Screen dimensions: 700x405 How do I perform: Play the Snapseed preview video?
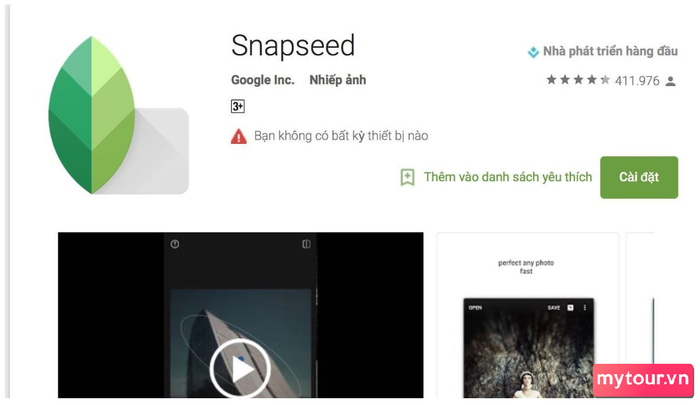(240, 369)
